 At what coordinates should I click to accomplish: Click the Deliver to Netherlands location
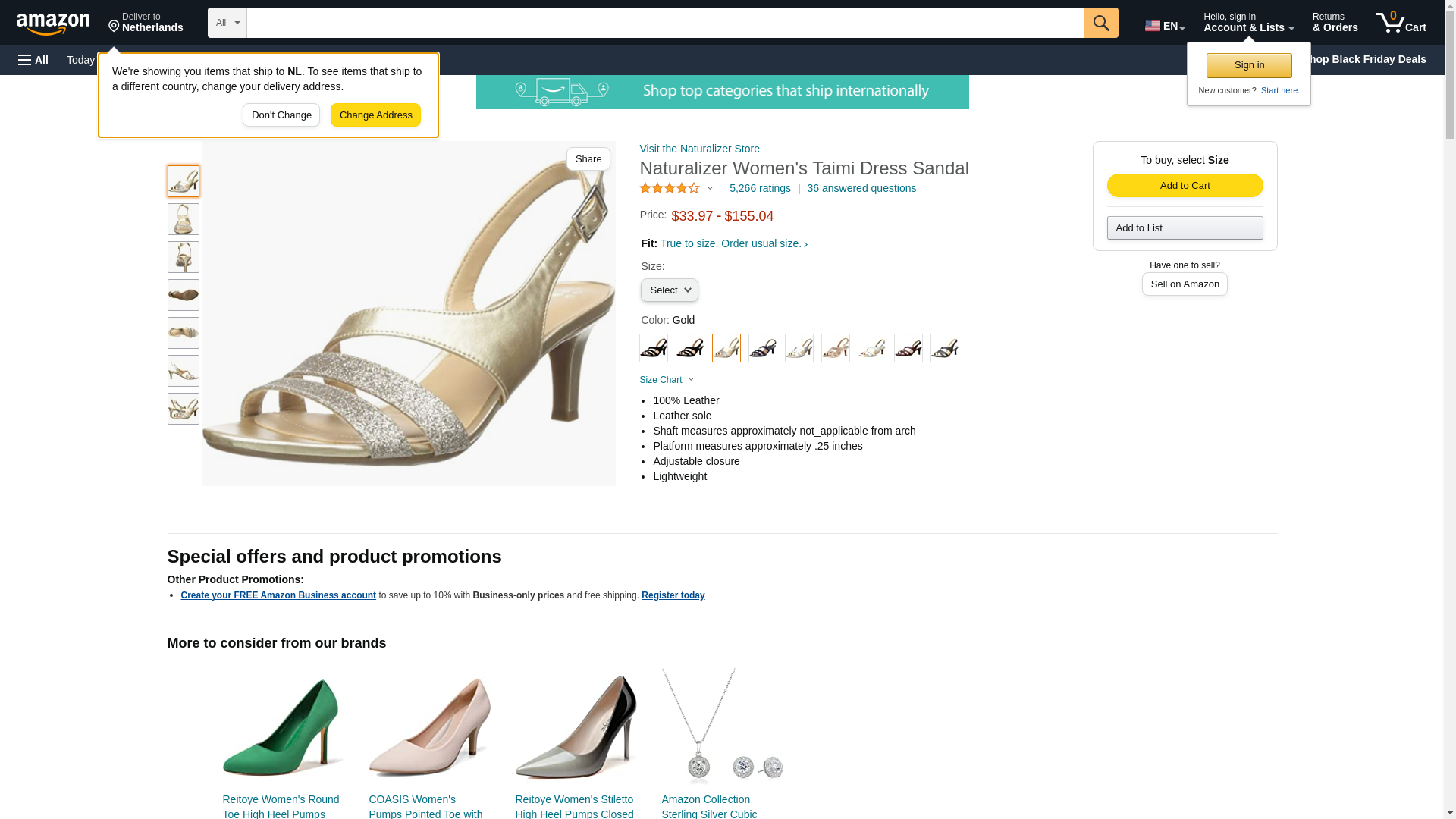click(146, 23)
